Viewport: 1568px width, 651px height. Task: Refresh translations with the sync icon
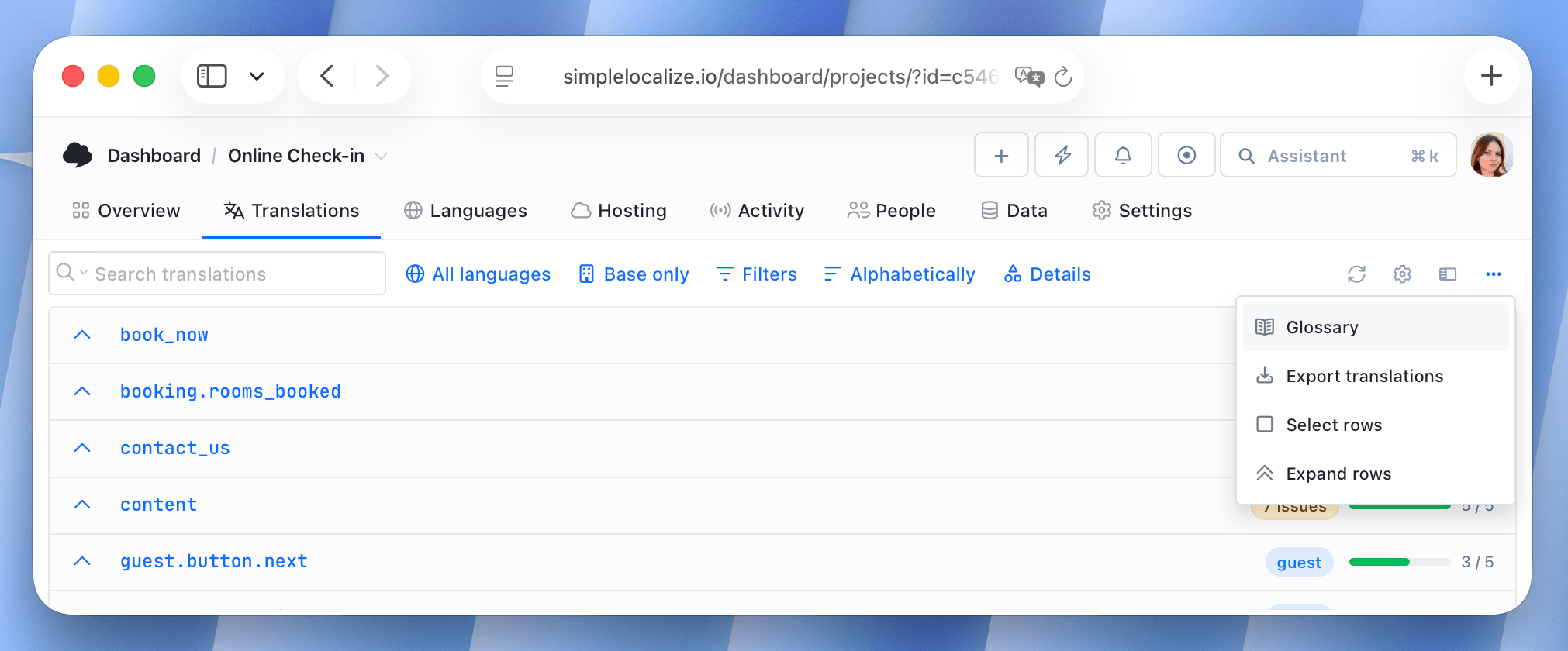click(x=1356, y=274)
